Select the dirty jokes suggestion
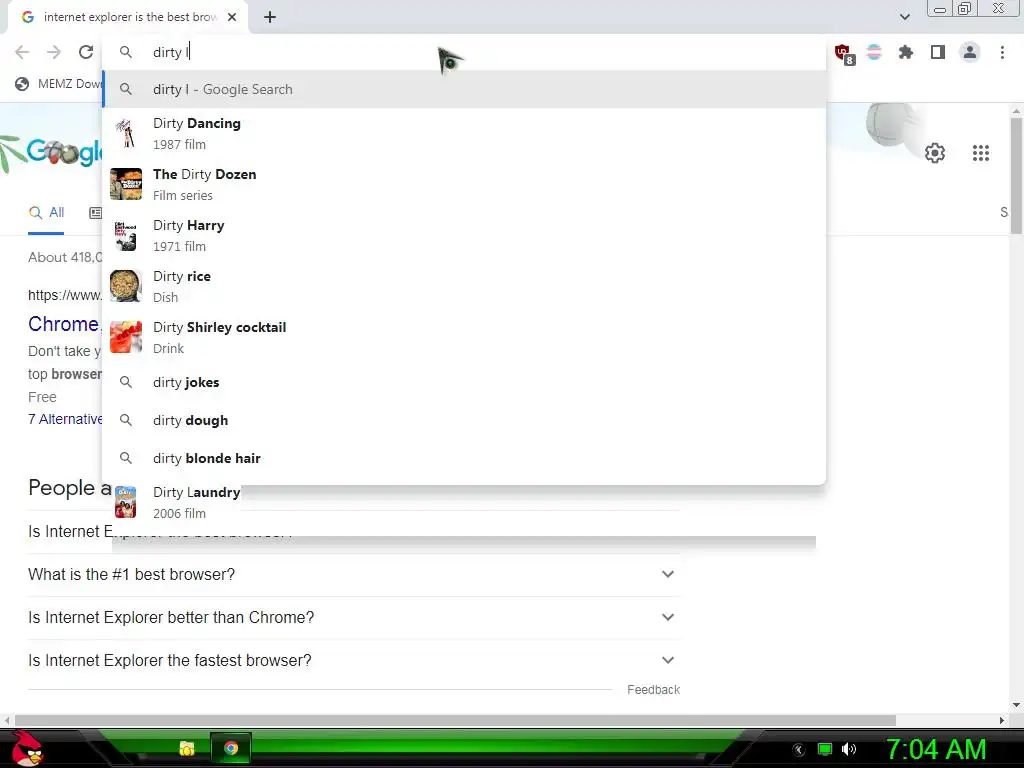The width and height of the screenshot is (1024, 768). [x=464, y=383]
